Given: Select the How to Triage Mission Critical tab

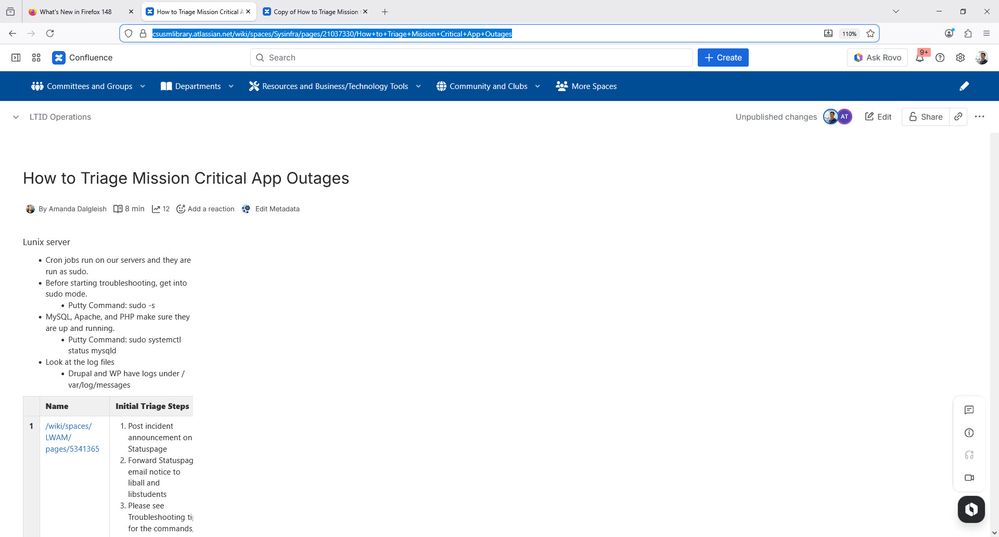Looking at the screenshot, I should (x=198, y=11).
